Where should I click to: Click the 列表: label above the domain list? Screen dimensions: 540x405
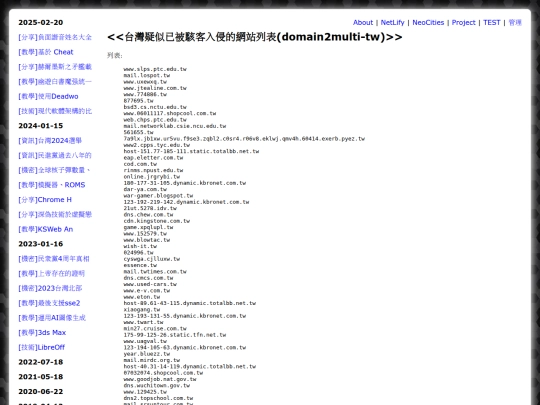coord(115,55)
